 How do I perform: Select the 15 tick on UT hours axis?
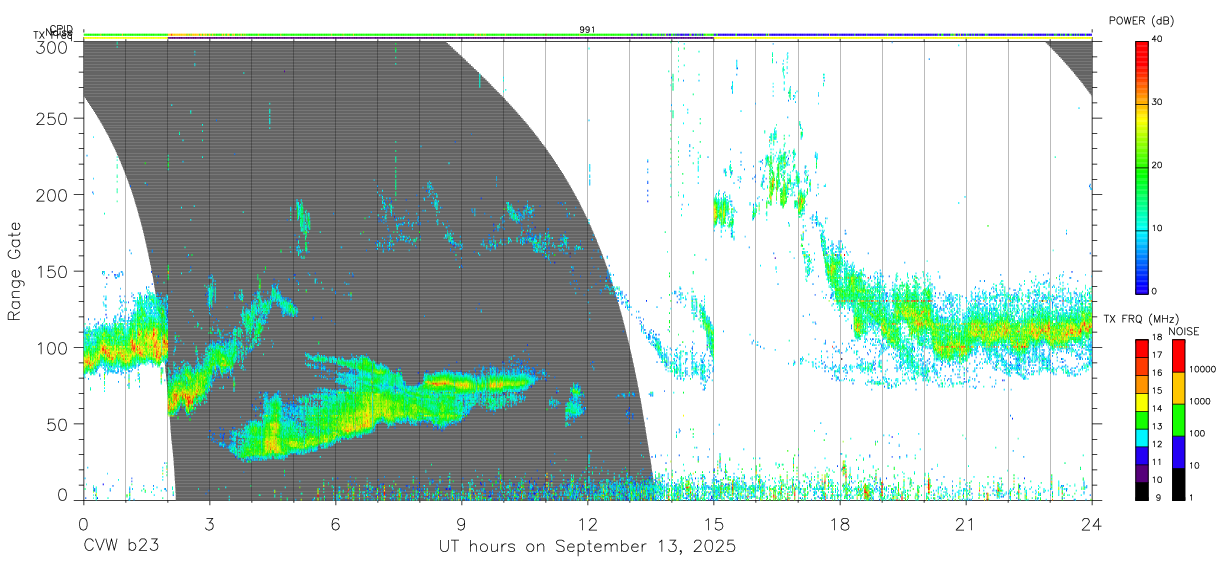click(714, 524)
